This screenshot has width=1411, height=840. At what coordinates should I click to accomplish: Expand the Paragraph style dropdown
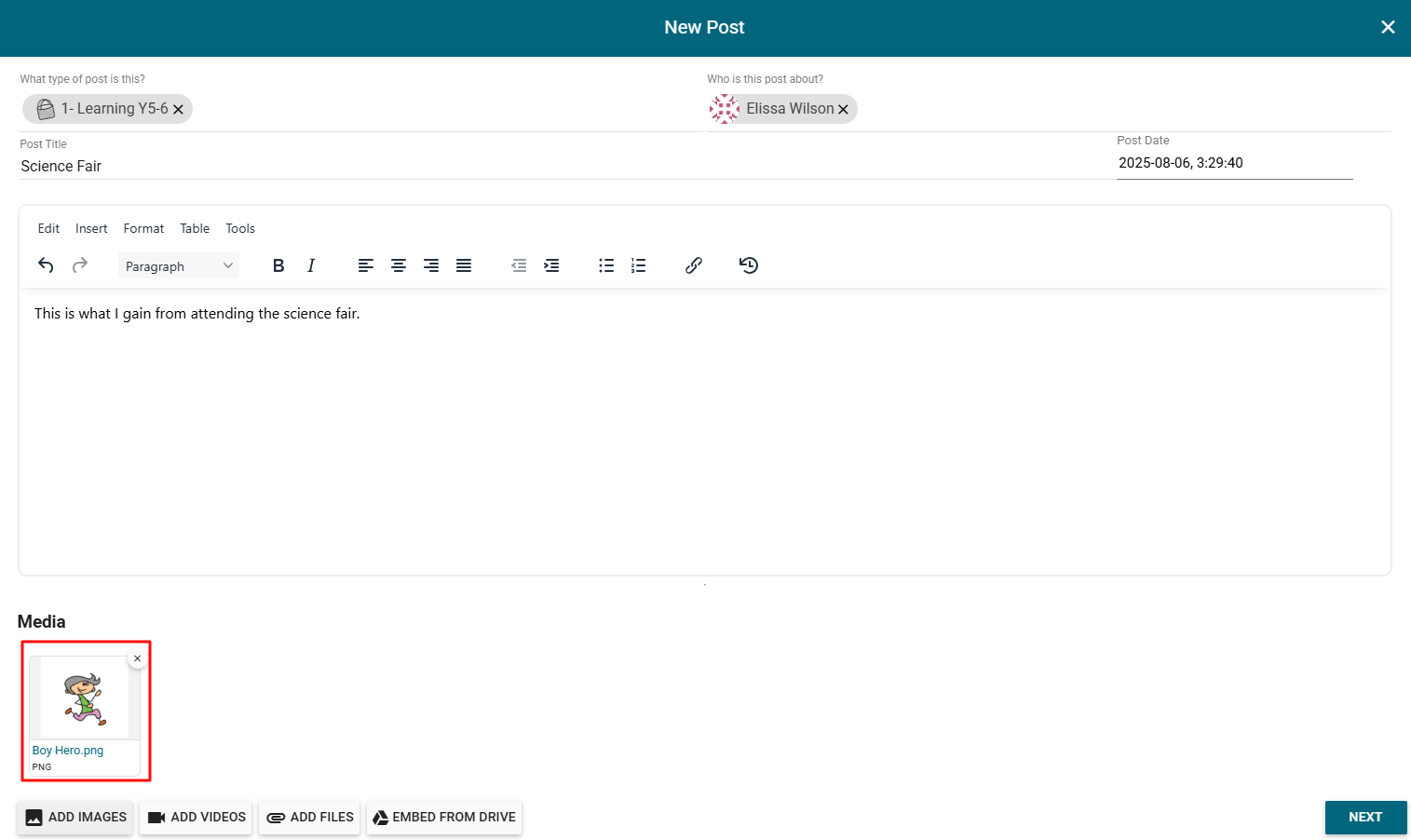(178, 266)
